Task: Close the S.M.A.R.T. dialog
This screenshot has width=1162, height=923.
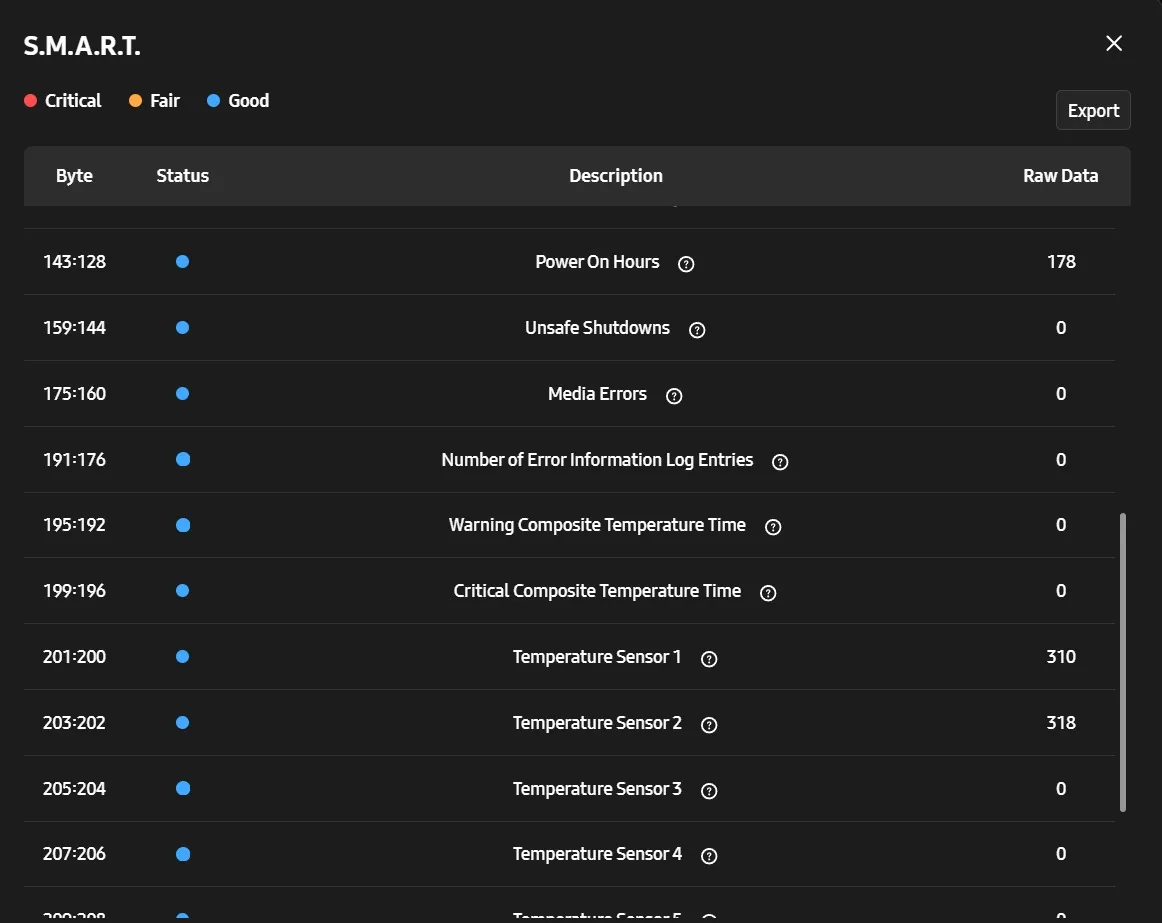Action: [x=1114, y=43]
